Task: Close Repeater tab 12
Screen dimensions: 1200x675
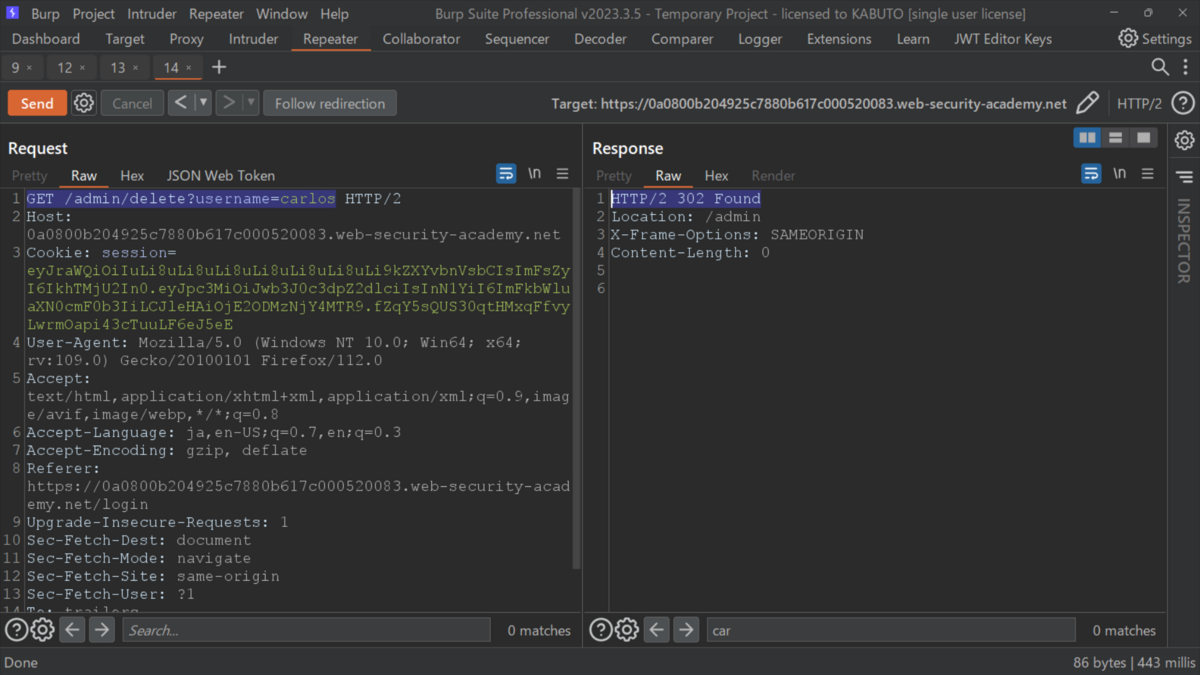Action: pyautogui.click(x=82, y=68)
